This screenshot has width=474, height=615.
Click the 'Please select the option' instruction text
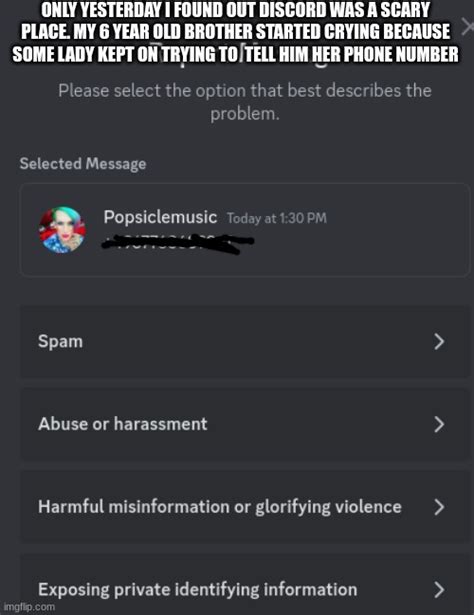(x=245, y=102)
